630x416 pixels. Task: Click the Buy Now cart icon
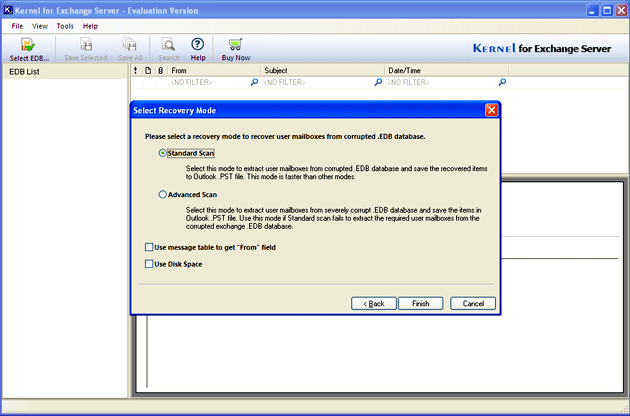pos(235,44)
